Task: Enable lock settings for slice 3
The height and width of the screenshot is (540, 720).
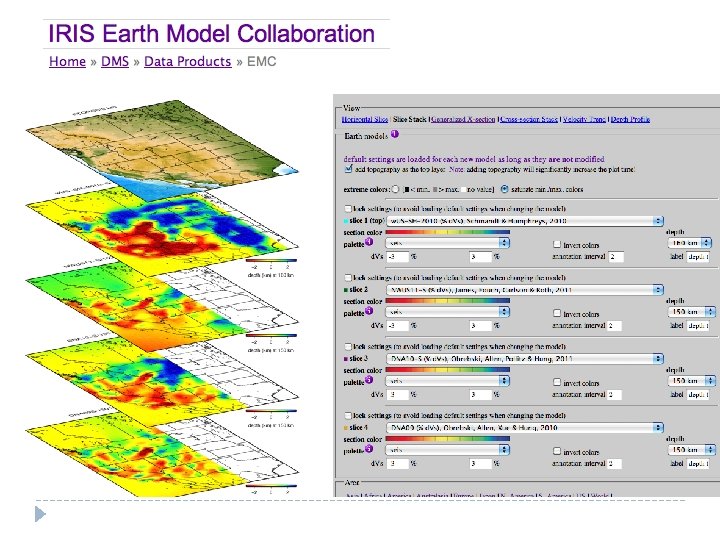Action: (x=348, y=347)
